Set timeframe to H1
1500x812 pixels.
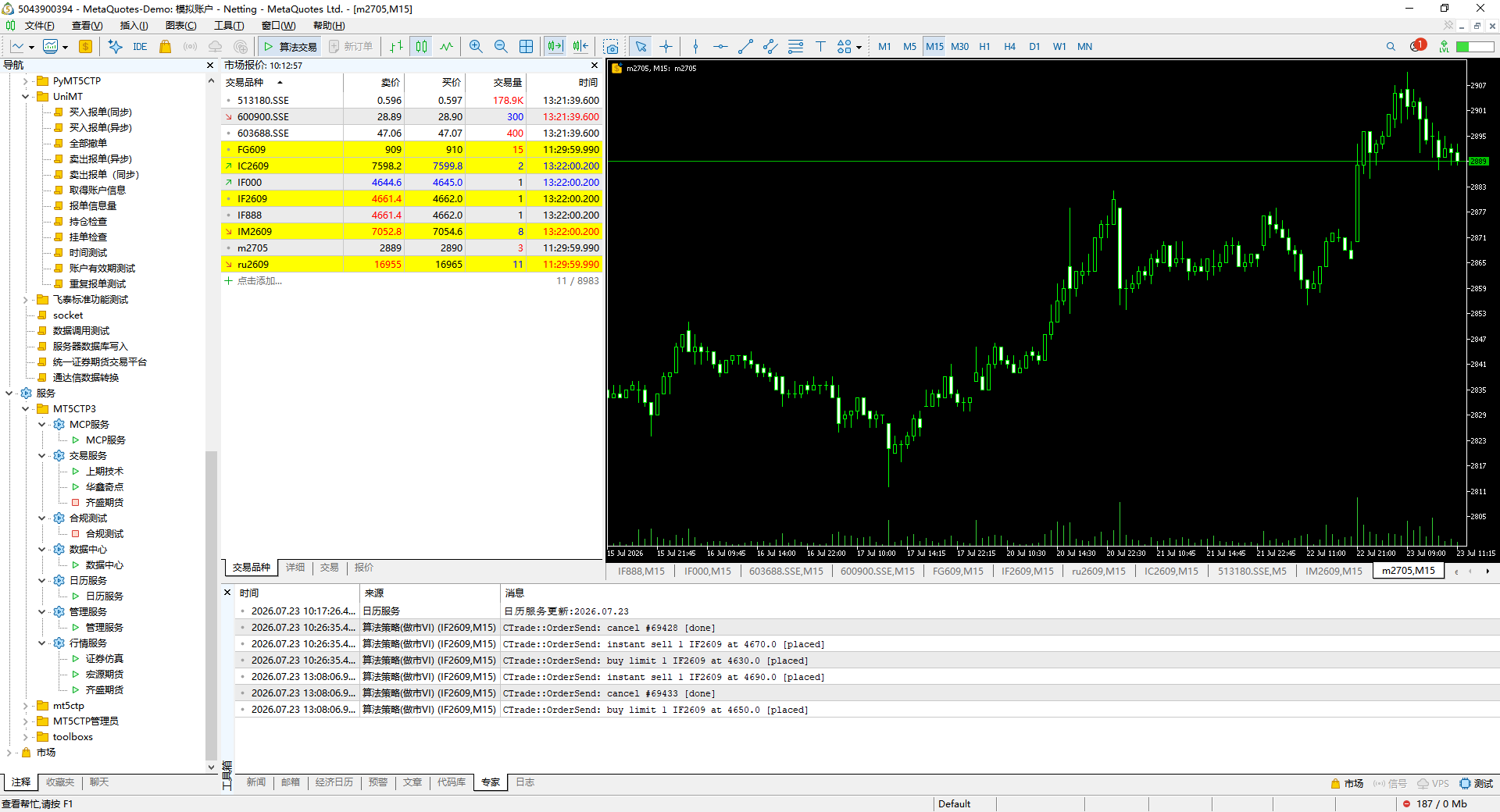click(x=984, y=47)
